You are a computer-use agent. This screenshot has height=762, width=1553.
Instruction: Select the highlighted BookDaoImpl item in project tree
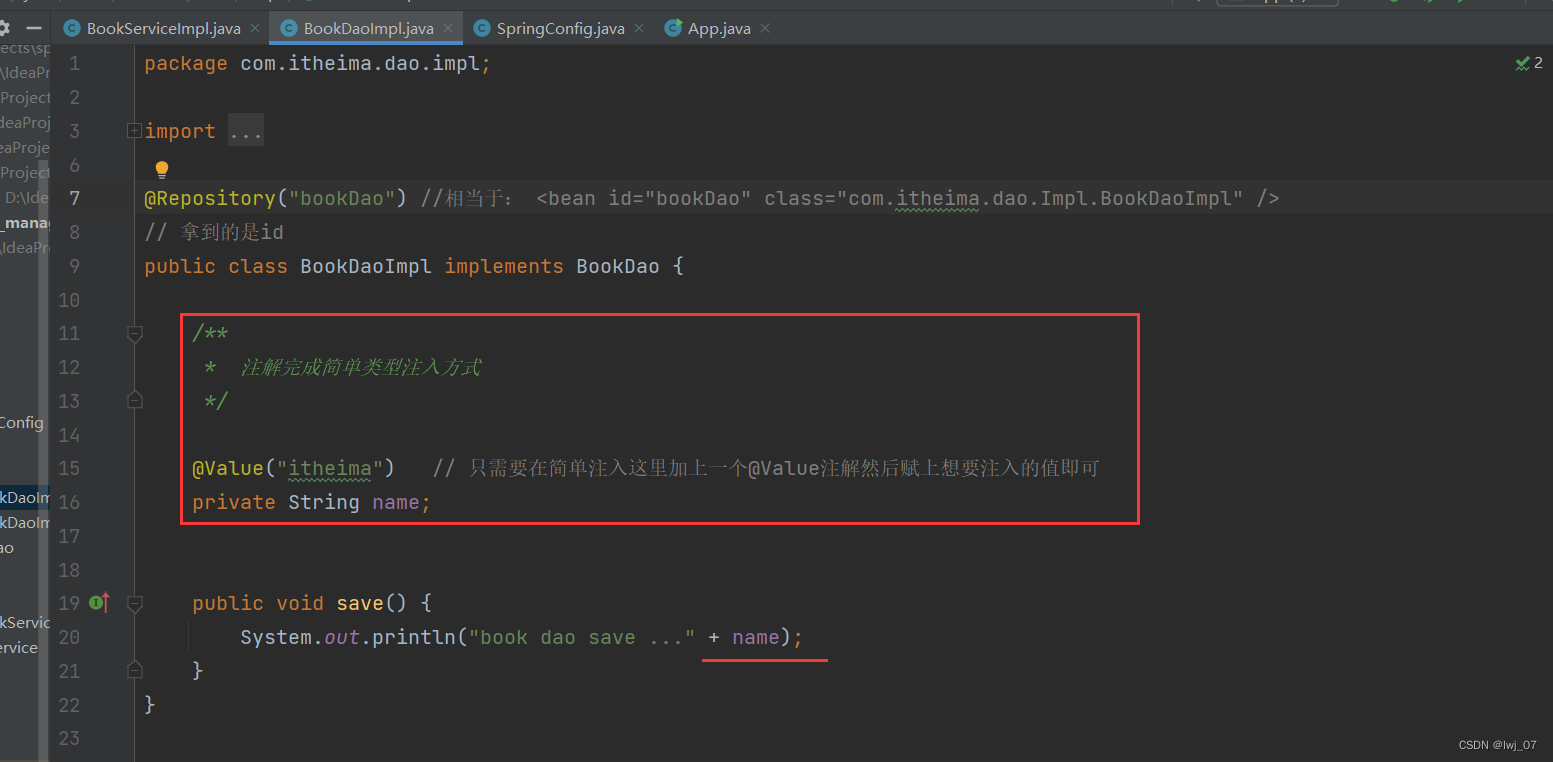[24, 497]
